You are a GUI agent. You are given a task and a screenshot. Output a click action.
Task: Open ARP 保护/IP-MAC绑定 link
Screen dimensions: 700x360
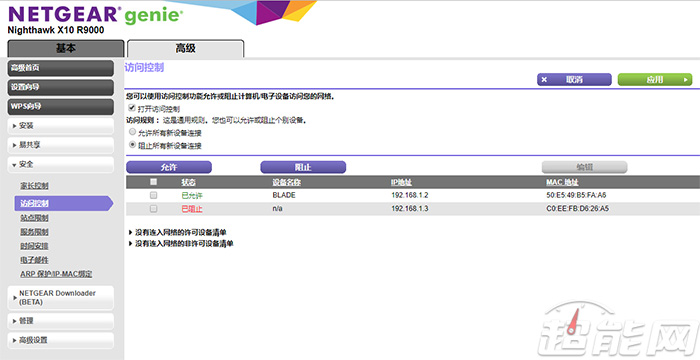pyautogui.click(x=56, y=274)
